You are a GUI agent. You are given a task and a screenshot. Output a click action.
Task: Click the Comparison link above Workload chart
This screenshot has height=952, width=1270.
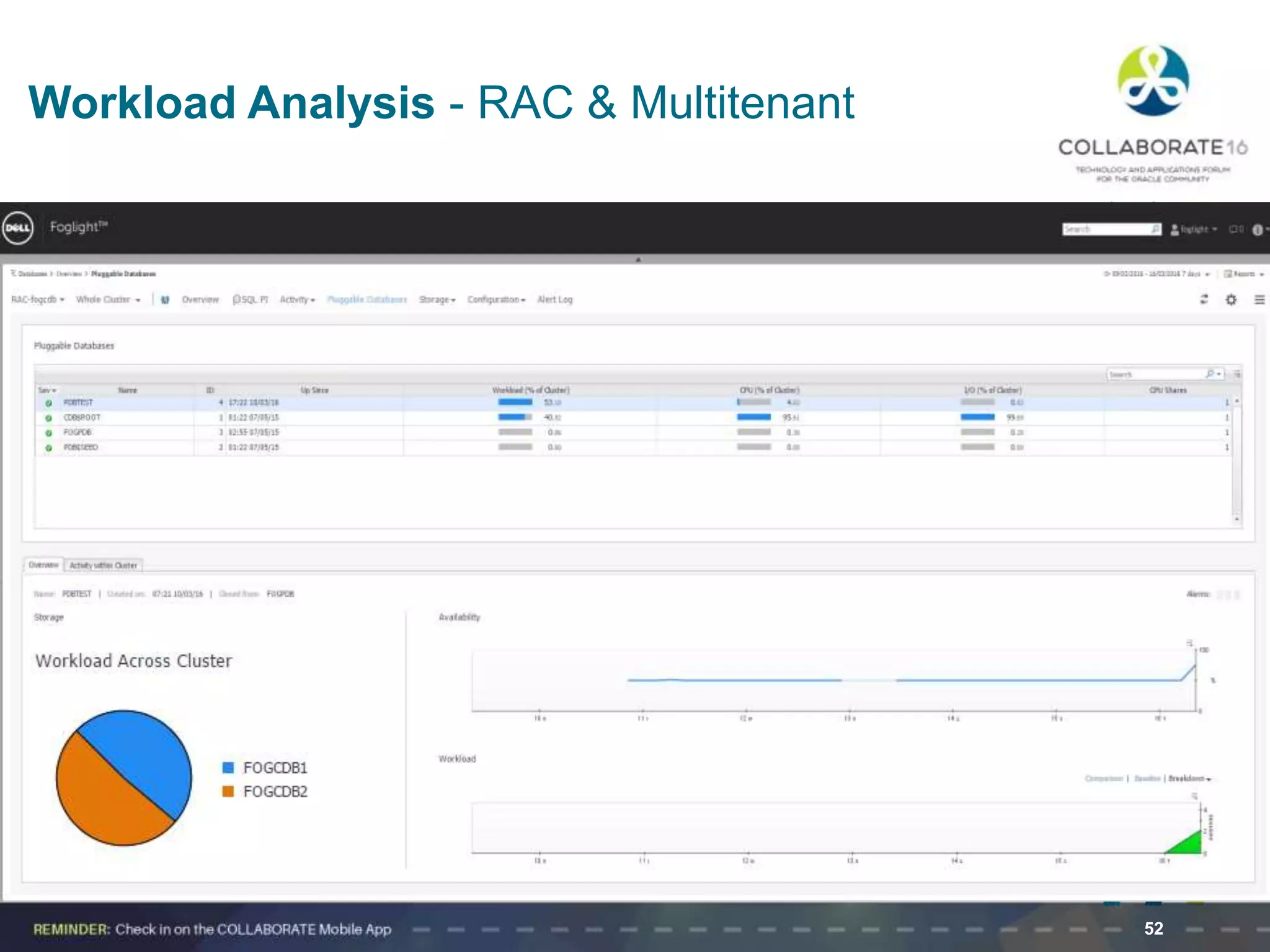coord(1104,779)
